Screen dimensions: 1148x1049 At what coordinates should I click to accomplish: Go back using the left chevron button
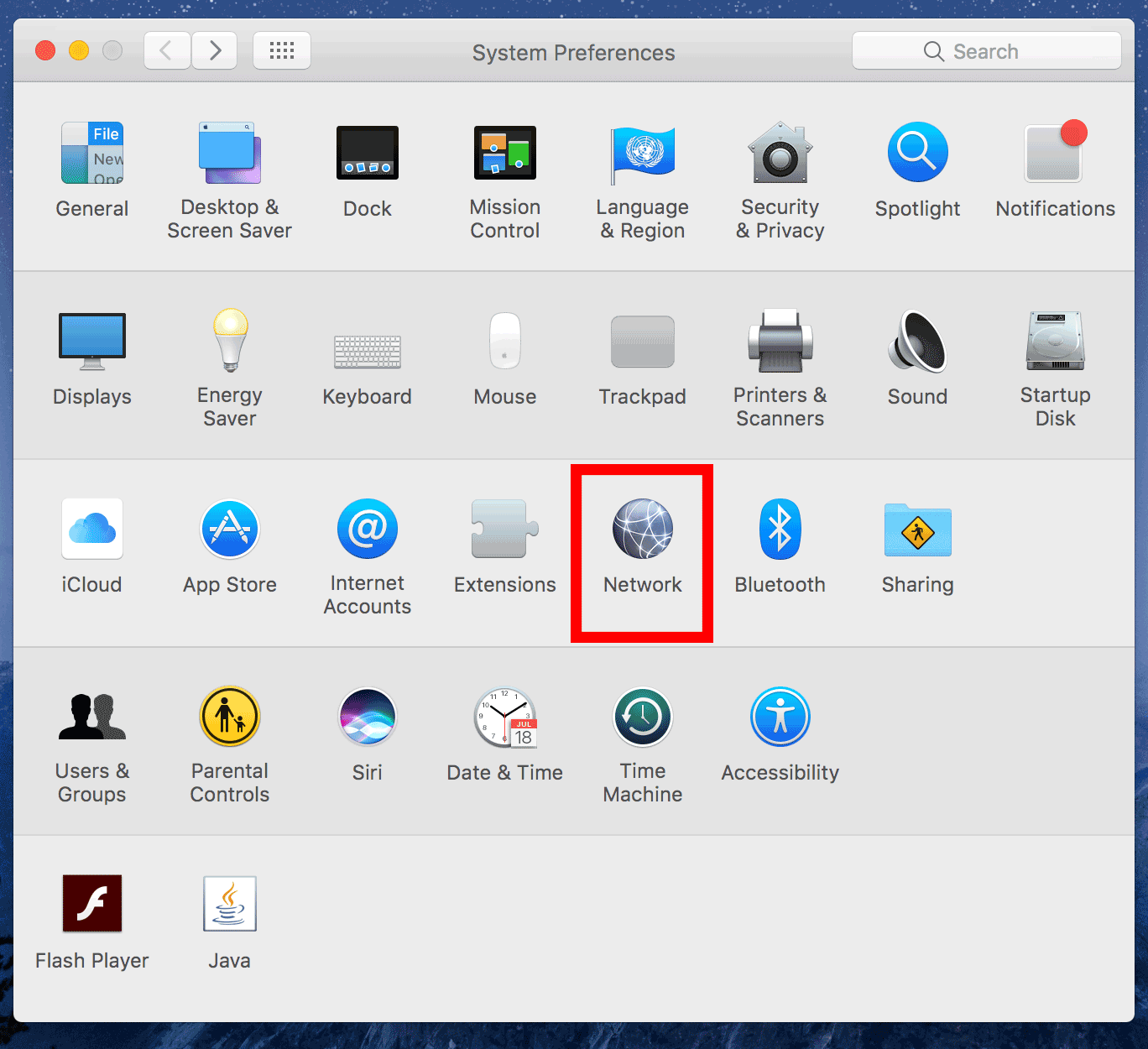[x=167, y=50]
